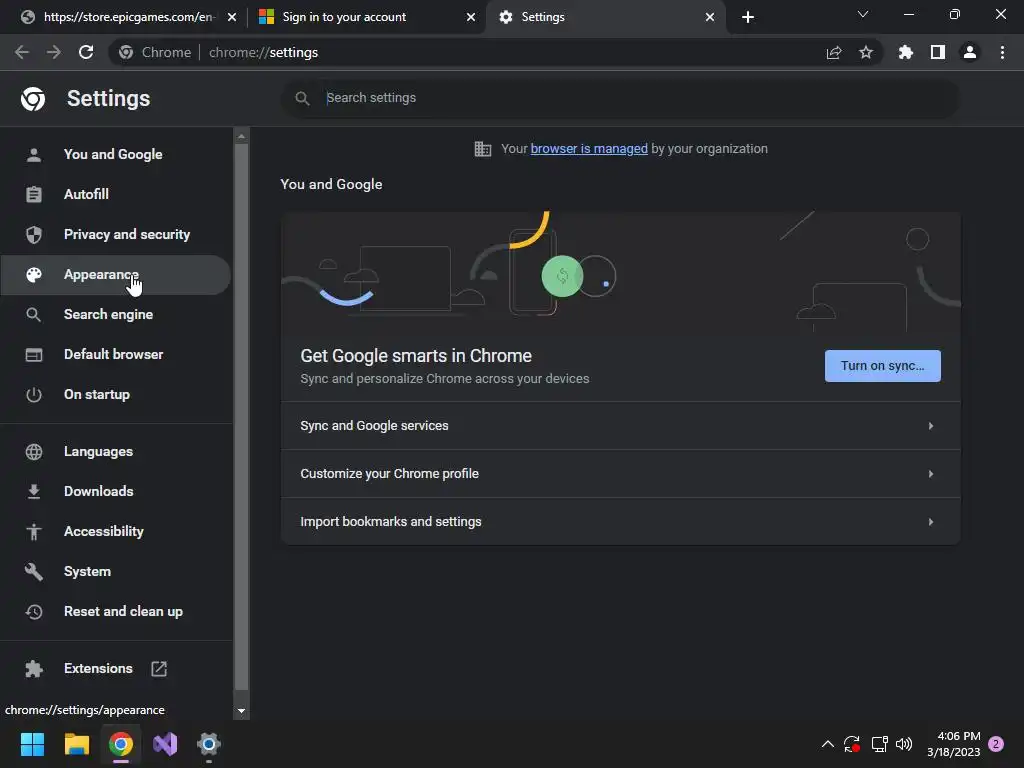Click the browser is managed link
1024x768 pixels.
coord(589,149)
